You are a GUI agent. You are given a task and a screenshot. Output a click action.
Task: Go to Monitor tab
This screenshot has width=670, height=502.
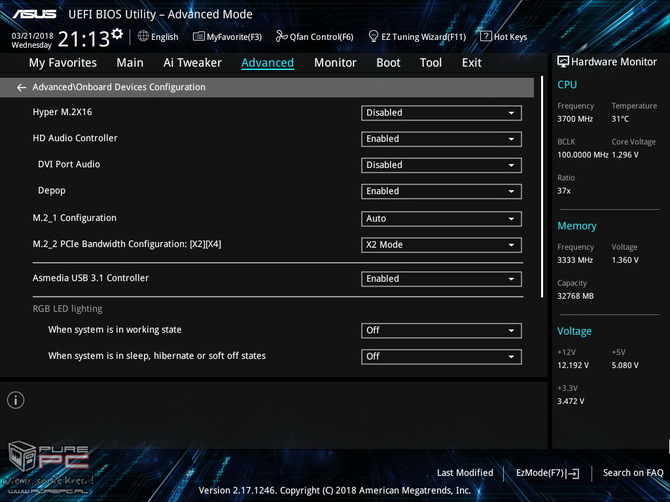(x=335, y=63)
